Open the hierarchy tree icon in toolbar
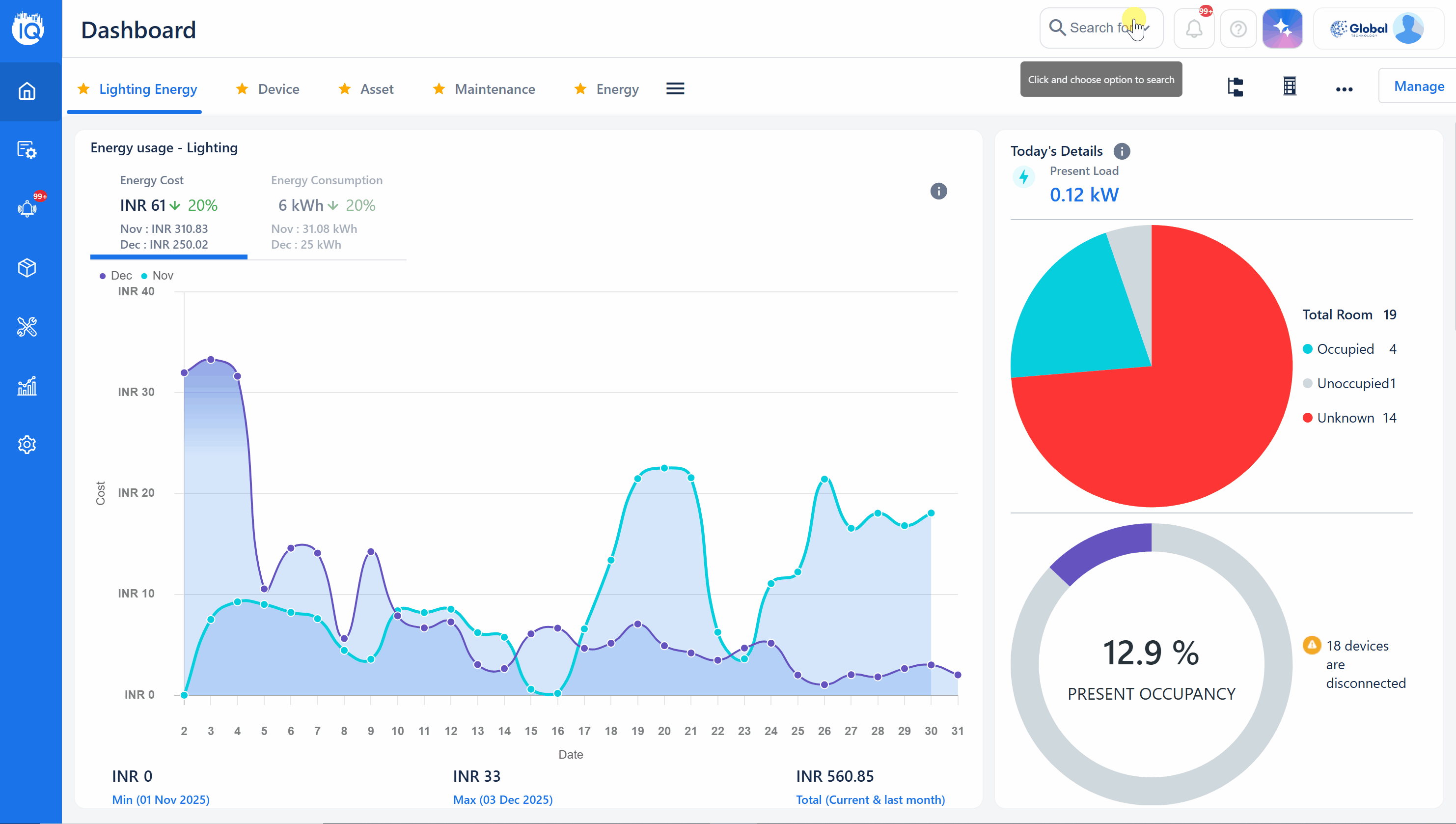 click(x=1235, y=87)
